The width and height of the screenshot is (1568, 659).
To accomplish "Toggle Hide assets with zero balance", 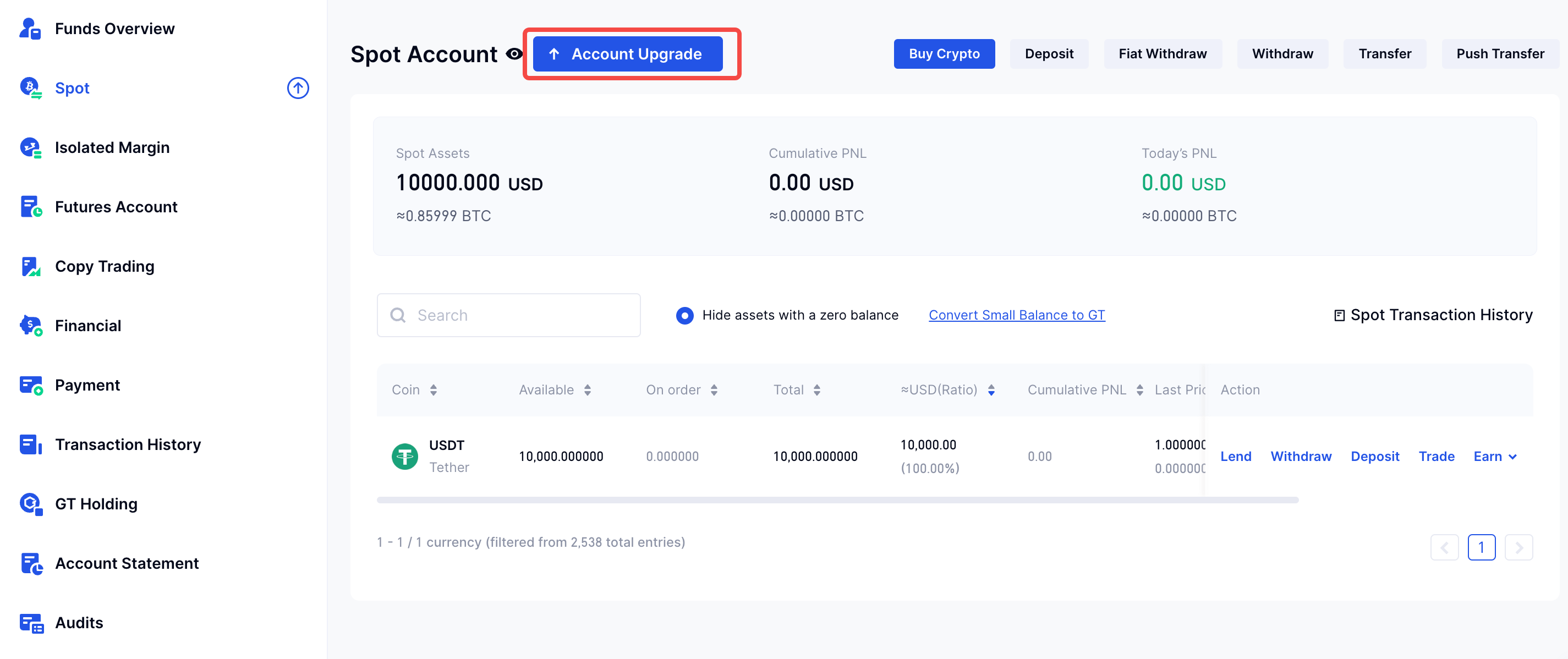I will (x=684, y=315).
